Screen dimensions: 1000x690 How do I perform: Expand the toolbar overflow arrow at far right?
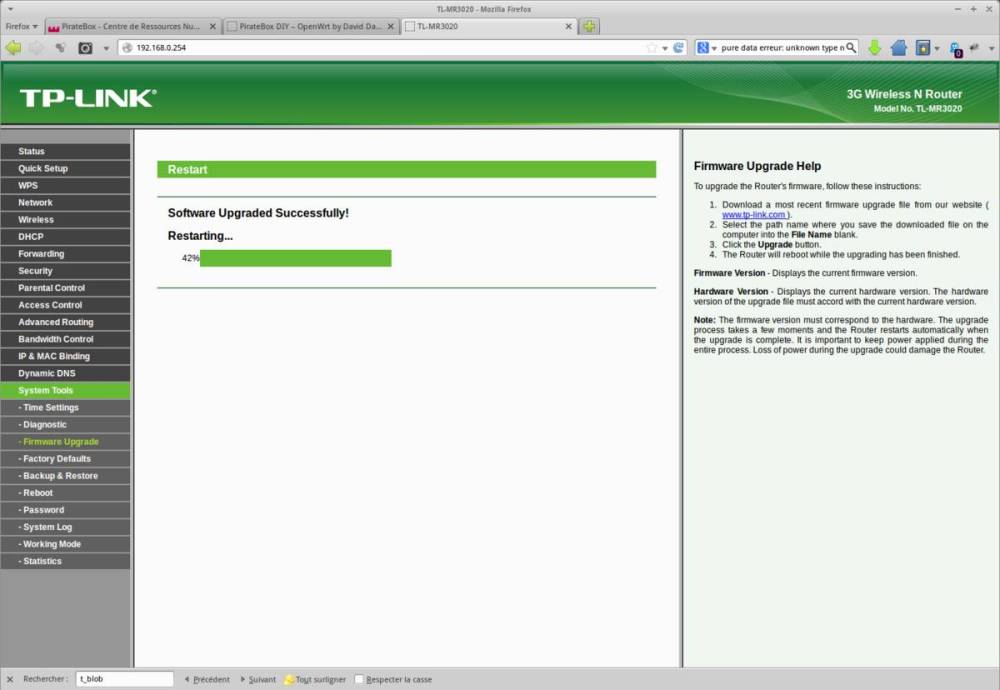click(x=991, y=48)
